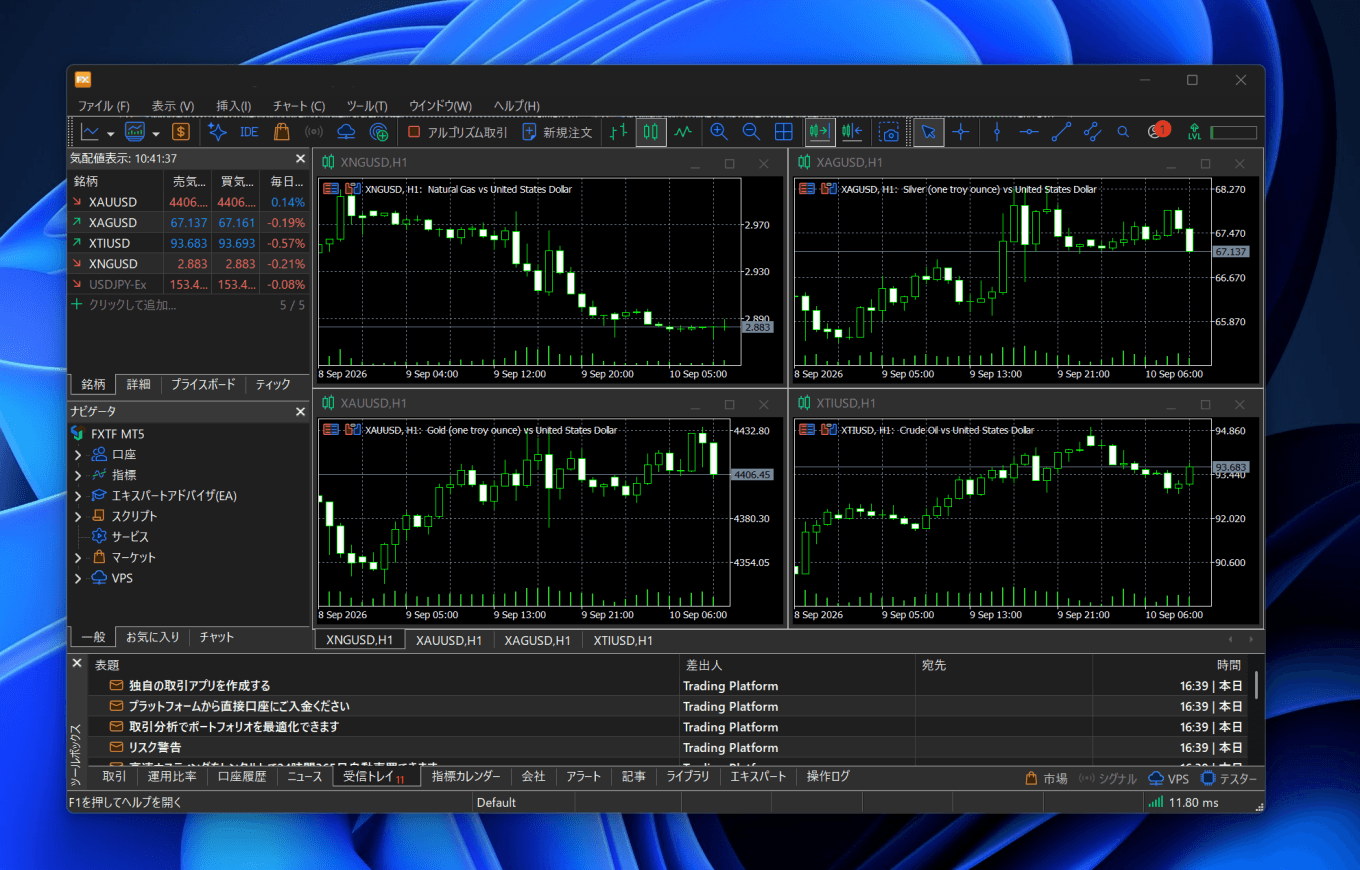Toggle chart shift from right edge
This screenshot has width=1360, height=870.
tap(852, 132)
